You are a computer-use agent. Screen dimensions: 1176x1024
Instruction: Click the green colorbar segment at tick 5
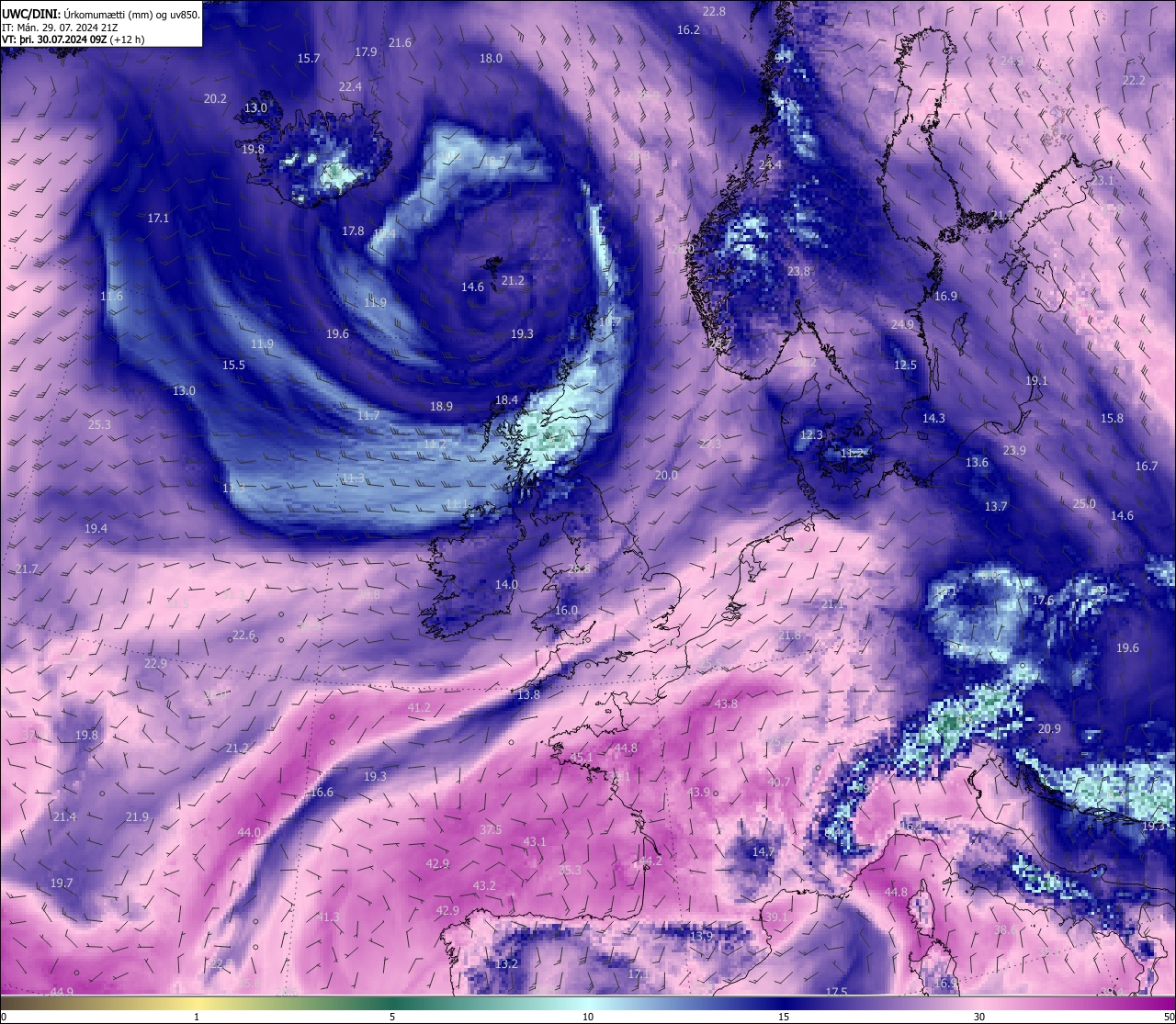[392, 1004]
